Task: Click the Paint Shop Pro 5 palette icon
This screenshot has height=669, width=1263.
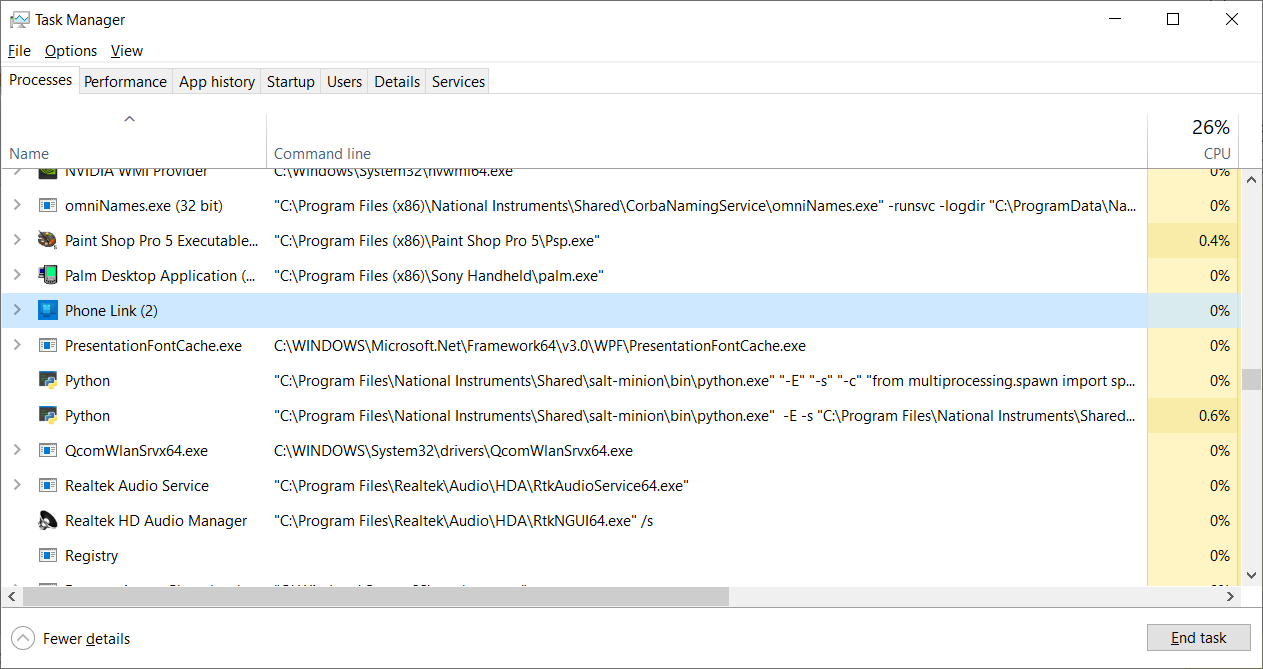Action: pyautogui.click(x=47, y=240)
